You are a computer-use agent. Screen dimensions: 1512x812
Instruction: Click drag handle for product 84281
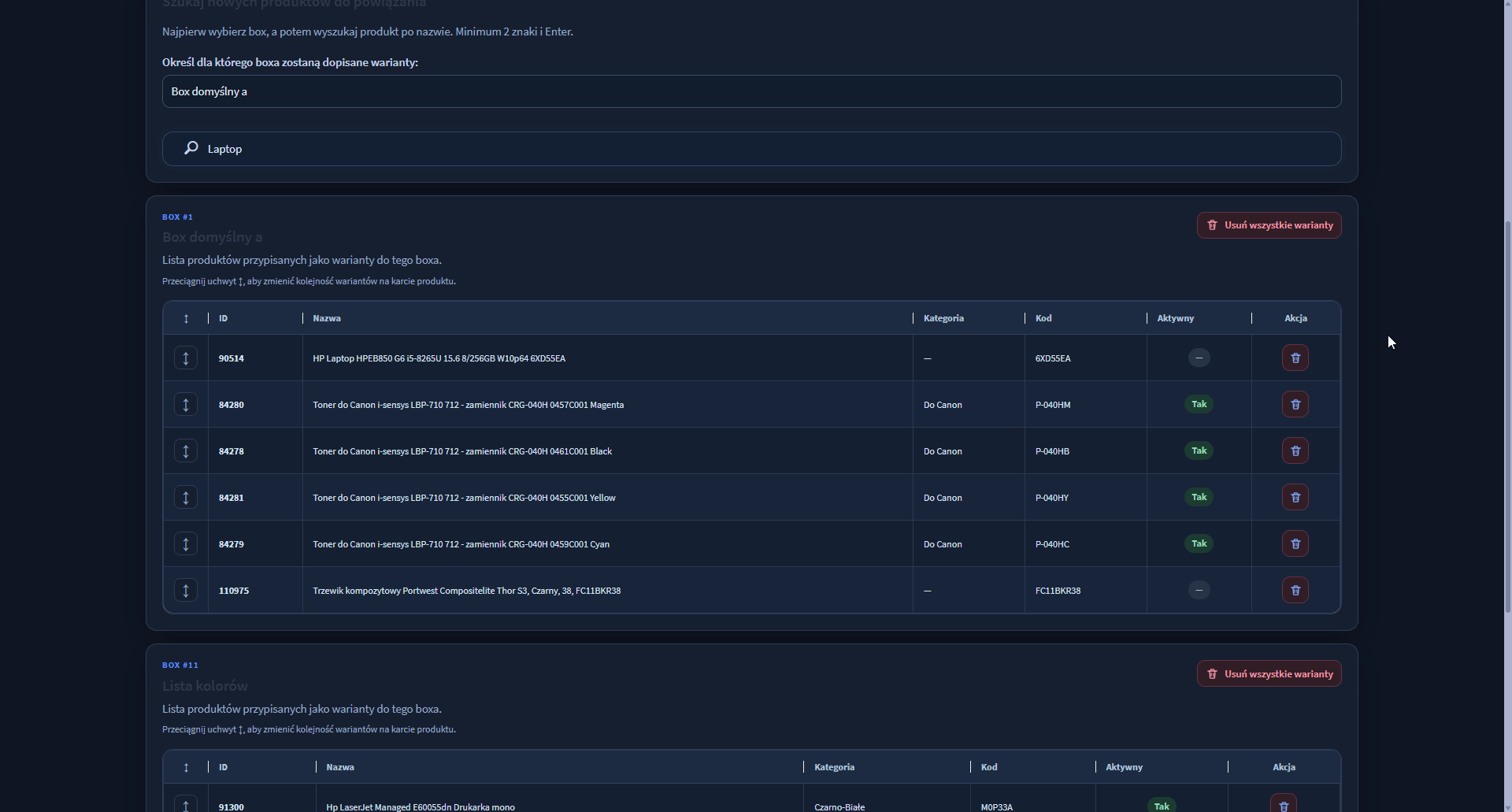(x=186, y=498)
